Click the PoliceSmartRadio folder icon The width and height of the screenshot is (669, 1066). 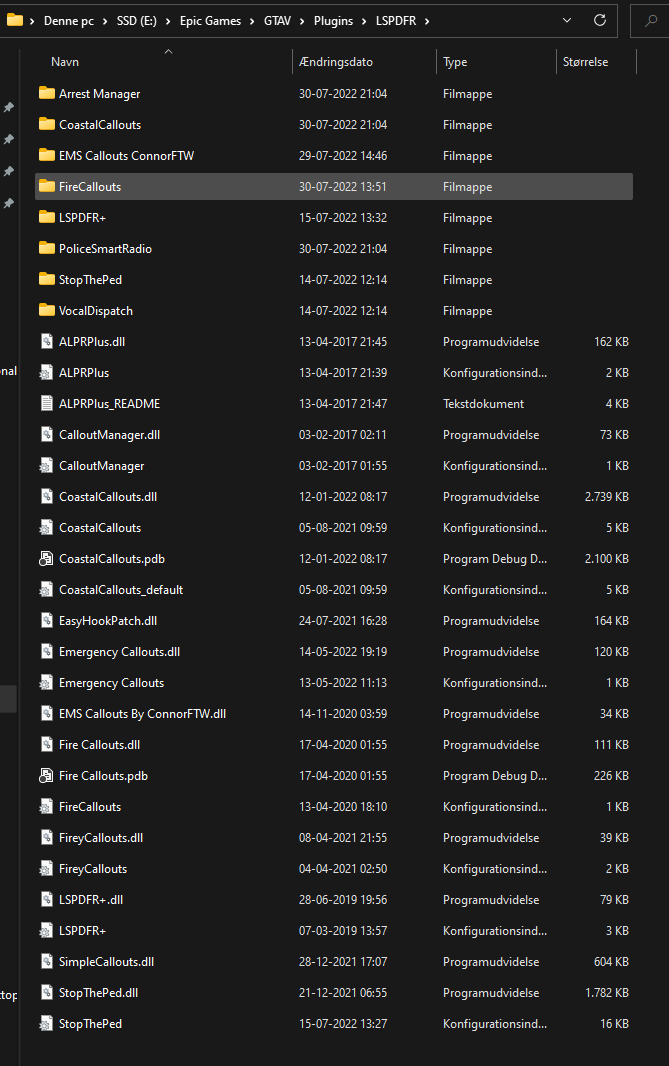click(x=46, y=249)
